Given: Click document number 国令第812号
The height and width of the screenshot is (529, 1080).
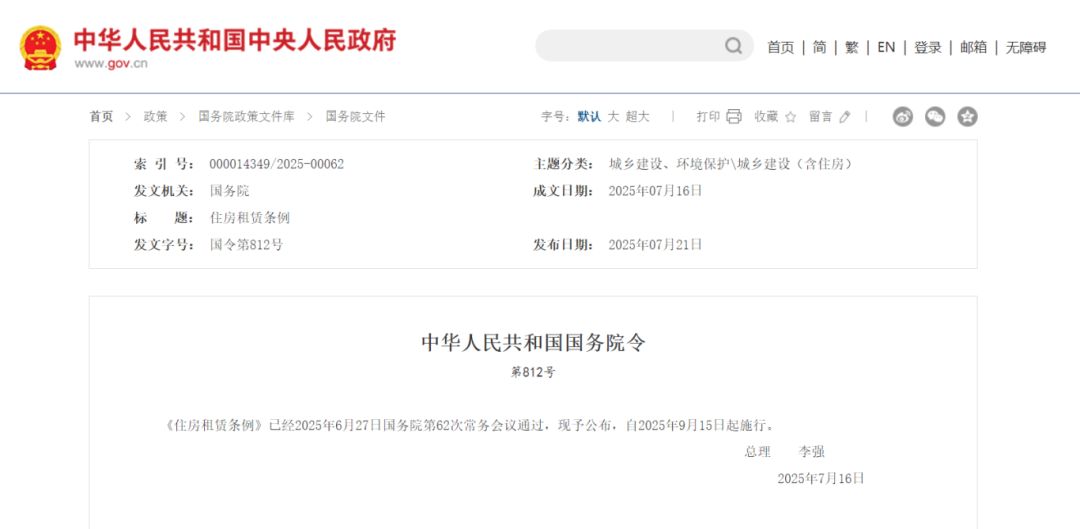Looking at the screenshot, I should pyautogui.click(x=246, y=245).
